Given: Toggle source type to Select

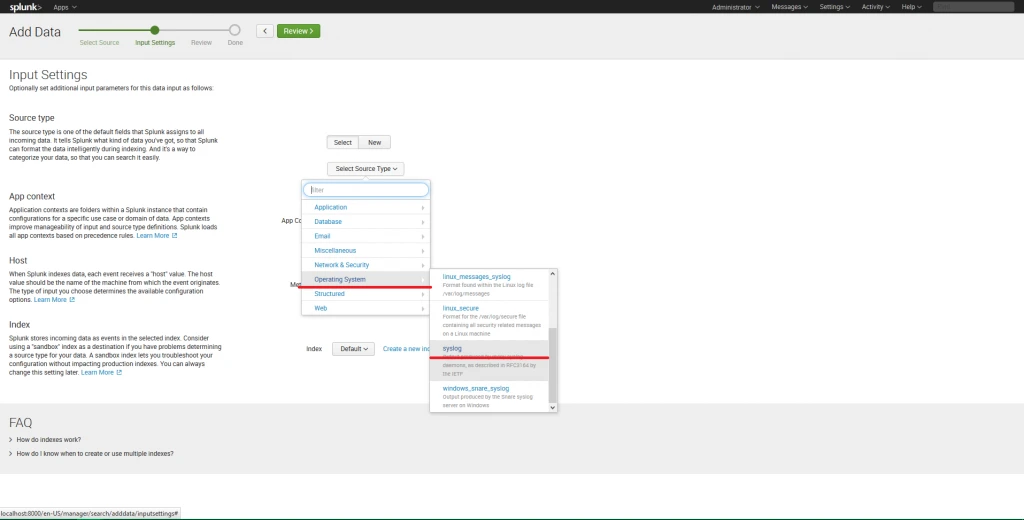Looking at the screenshot, I should point(342,143).
